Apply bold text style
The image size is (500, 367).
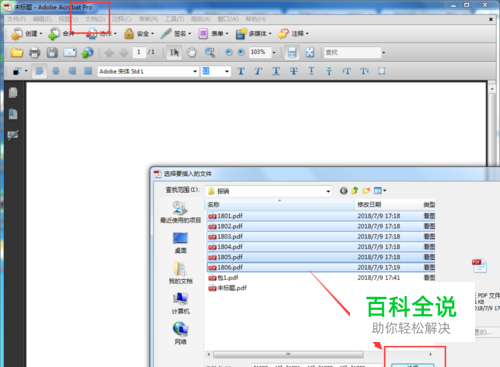pos(241,71)
